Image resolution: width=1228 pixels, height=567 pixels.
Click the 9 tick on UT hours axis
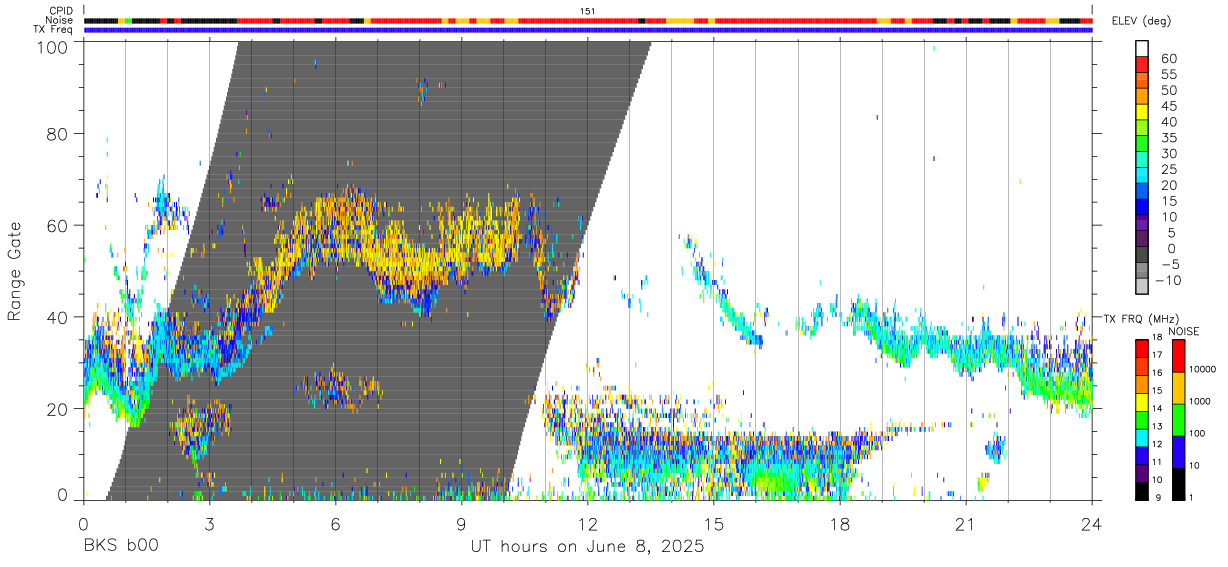tap(461, 524)
